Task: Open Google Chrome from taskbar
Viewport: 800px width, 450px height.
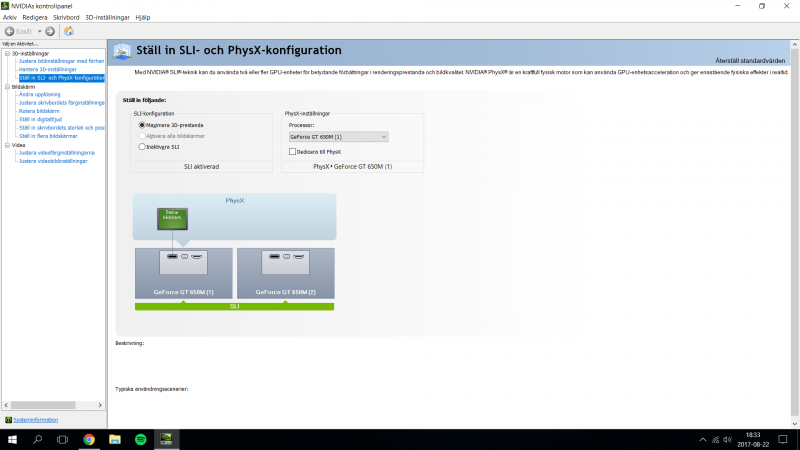Action: click(x=89, y=439)
